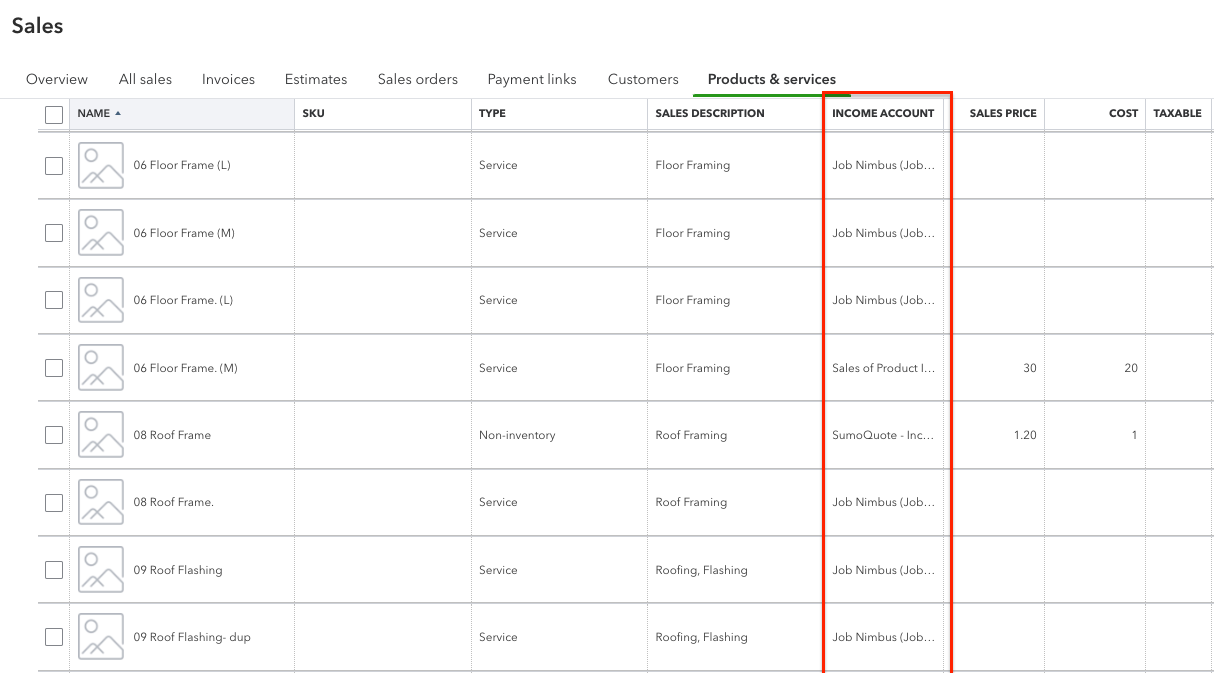This screenshot has width=1214, height=673.
Task: Click the sort arrow beside NAME header
Action: [118, 113]
